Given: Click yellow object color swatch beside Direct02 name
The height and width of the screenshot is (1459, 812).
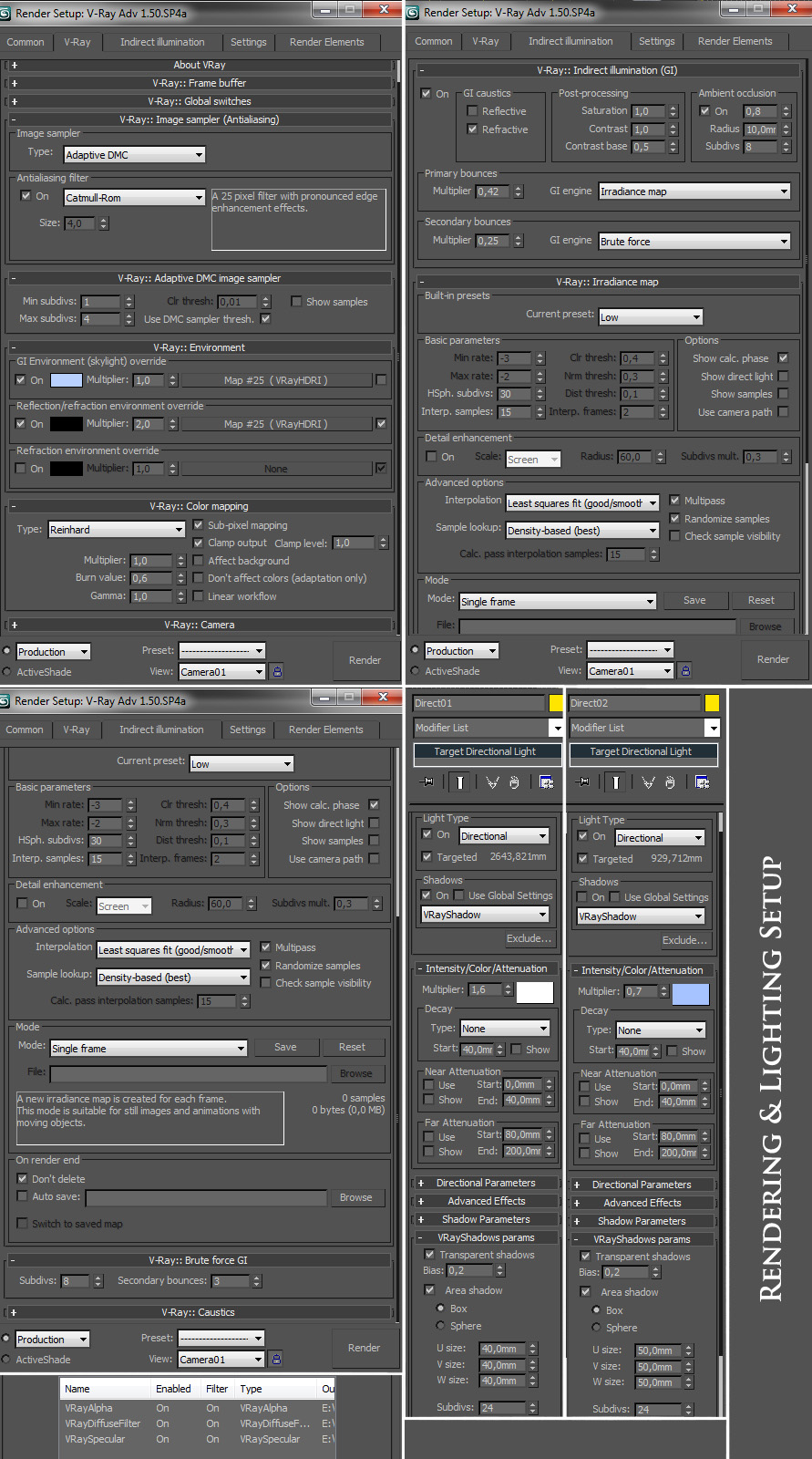Looking at the screenshot, I should (x=712, y=702).
